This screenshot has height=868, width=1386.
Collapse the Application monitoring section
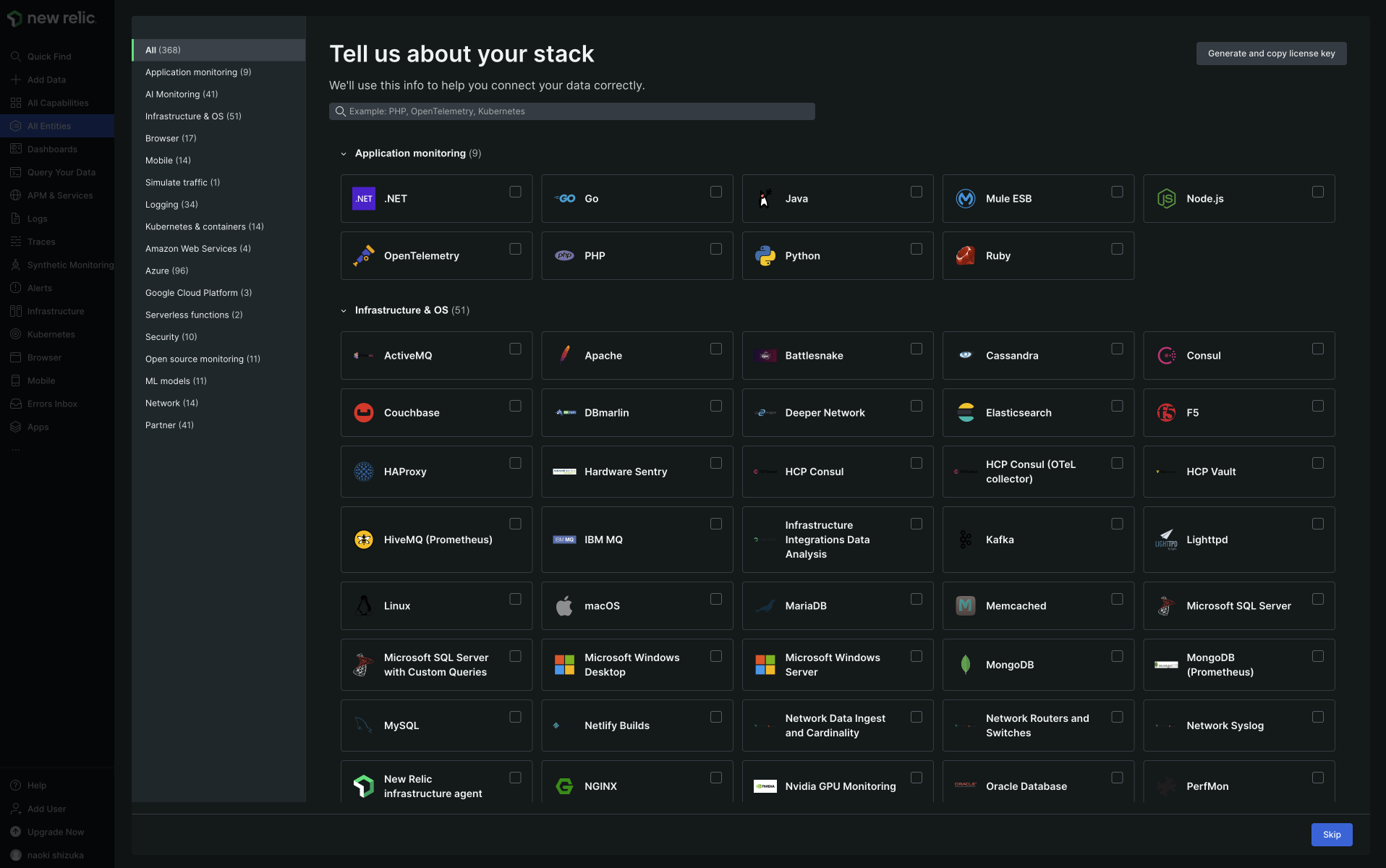pyautogui.click(x=343, y=153)
